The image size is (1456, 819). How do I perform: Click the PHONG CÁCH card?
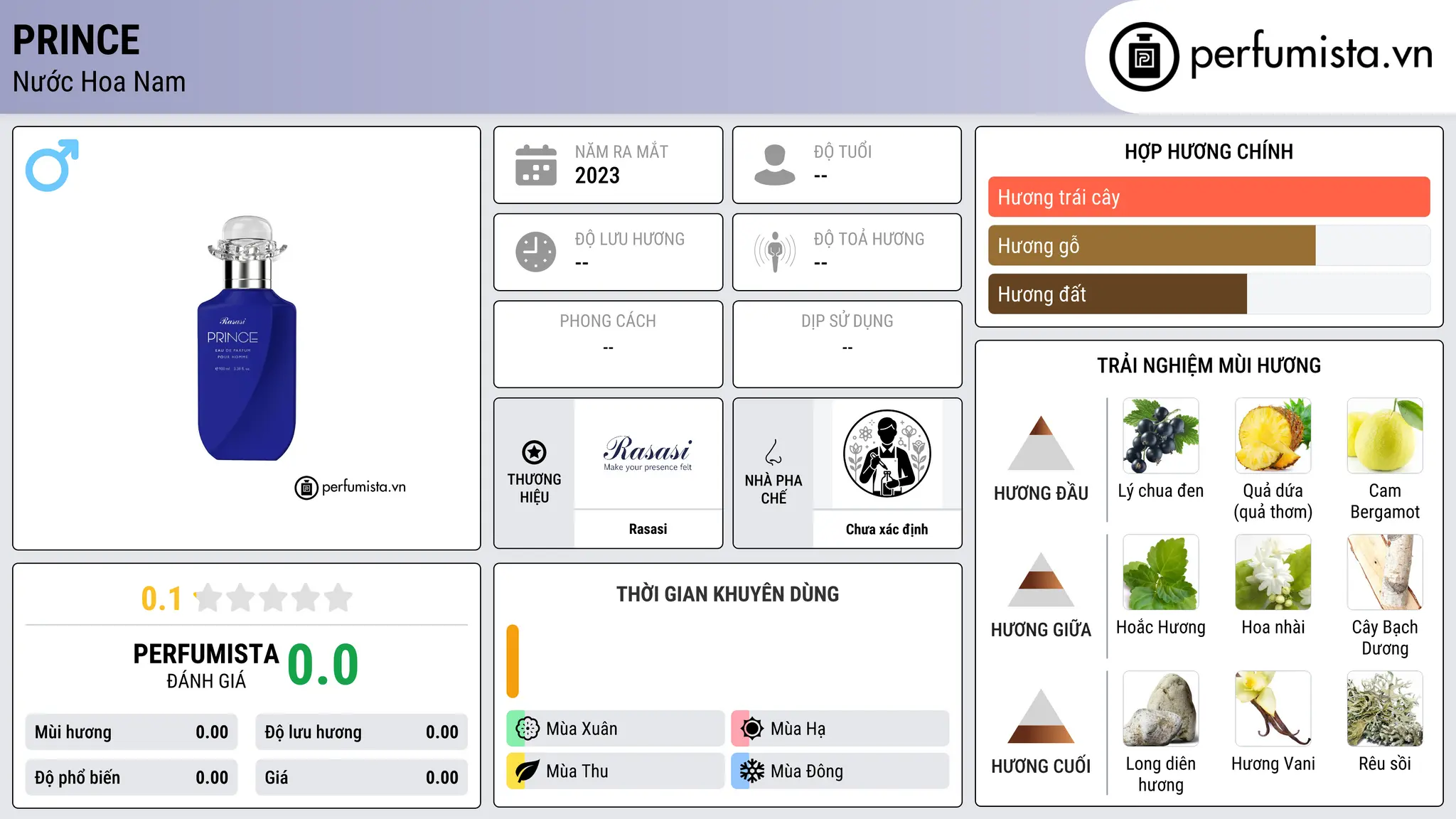pyautogui.click(x=608, y=344)
